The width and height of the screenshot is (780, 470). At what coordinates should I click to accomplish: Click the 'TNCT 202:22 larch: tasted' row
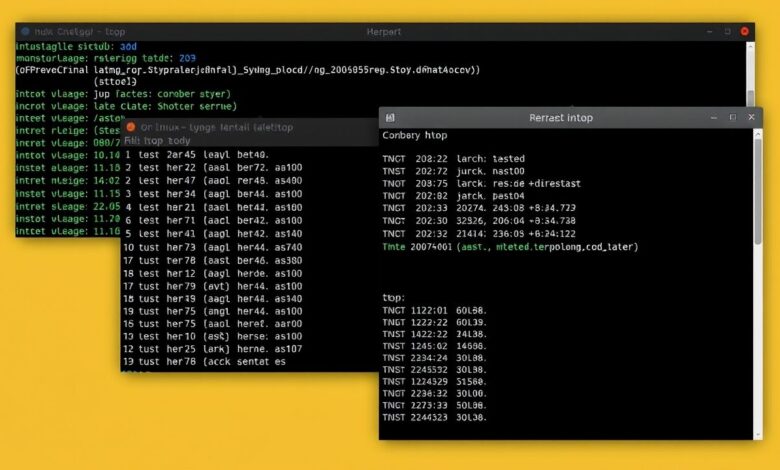coord(454,159)
